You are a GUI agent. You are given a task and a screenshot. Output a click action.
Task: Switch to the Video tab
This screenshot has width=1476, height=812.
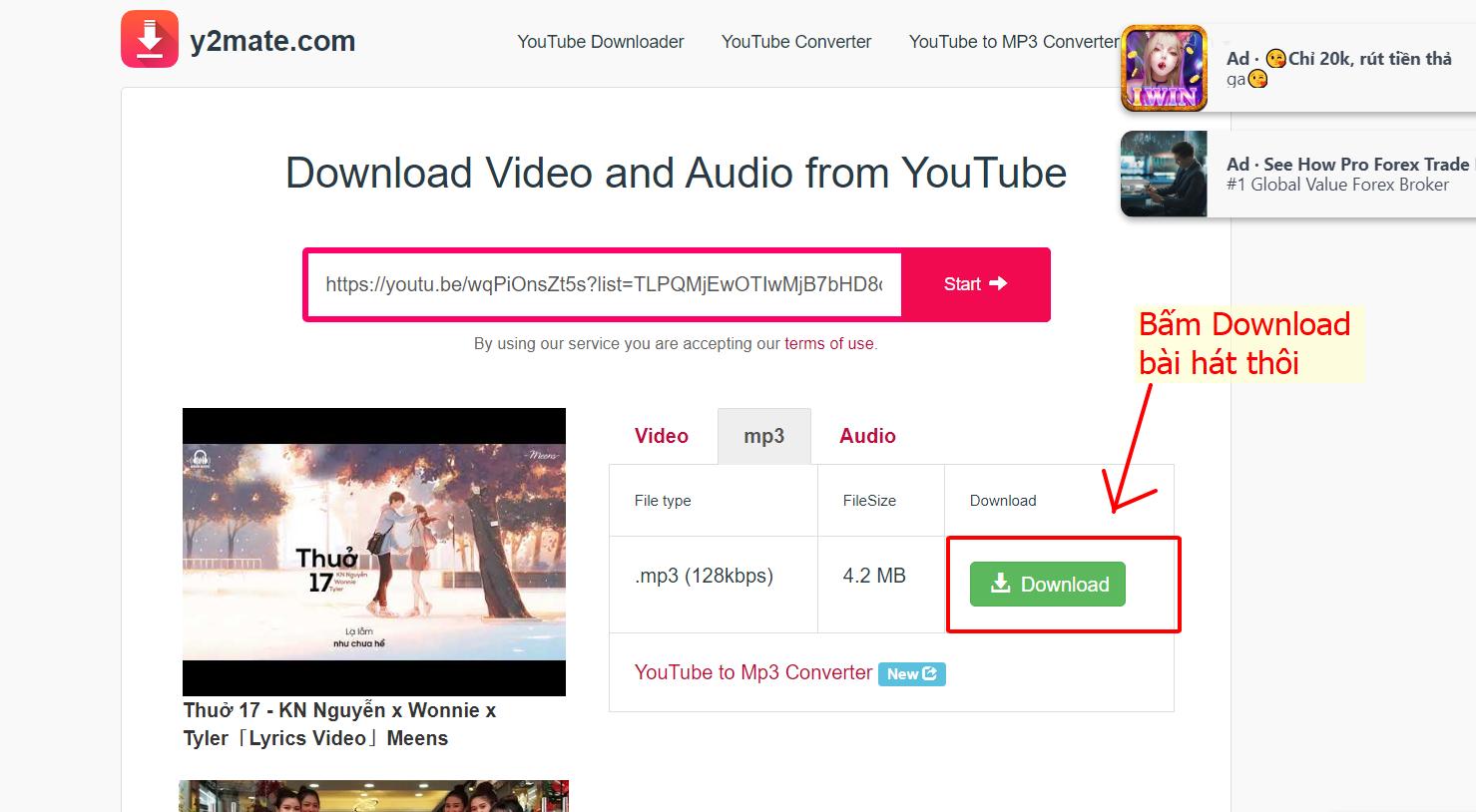tap(661, 436)
